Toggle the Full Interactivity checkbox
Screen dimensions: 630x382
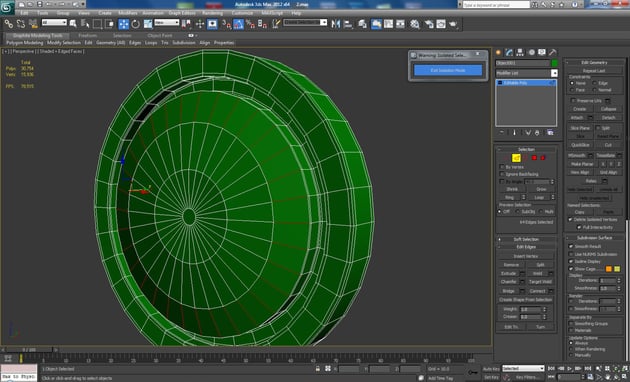[579, 227]
